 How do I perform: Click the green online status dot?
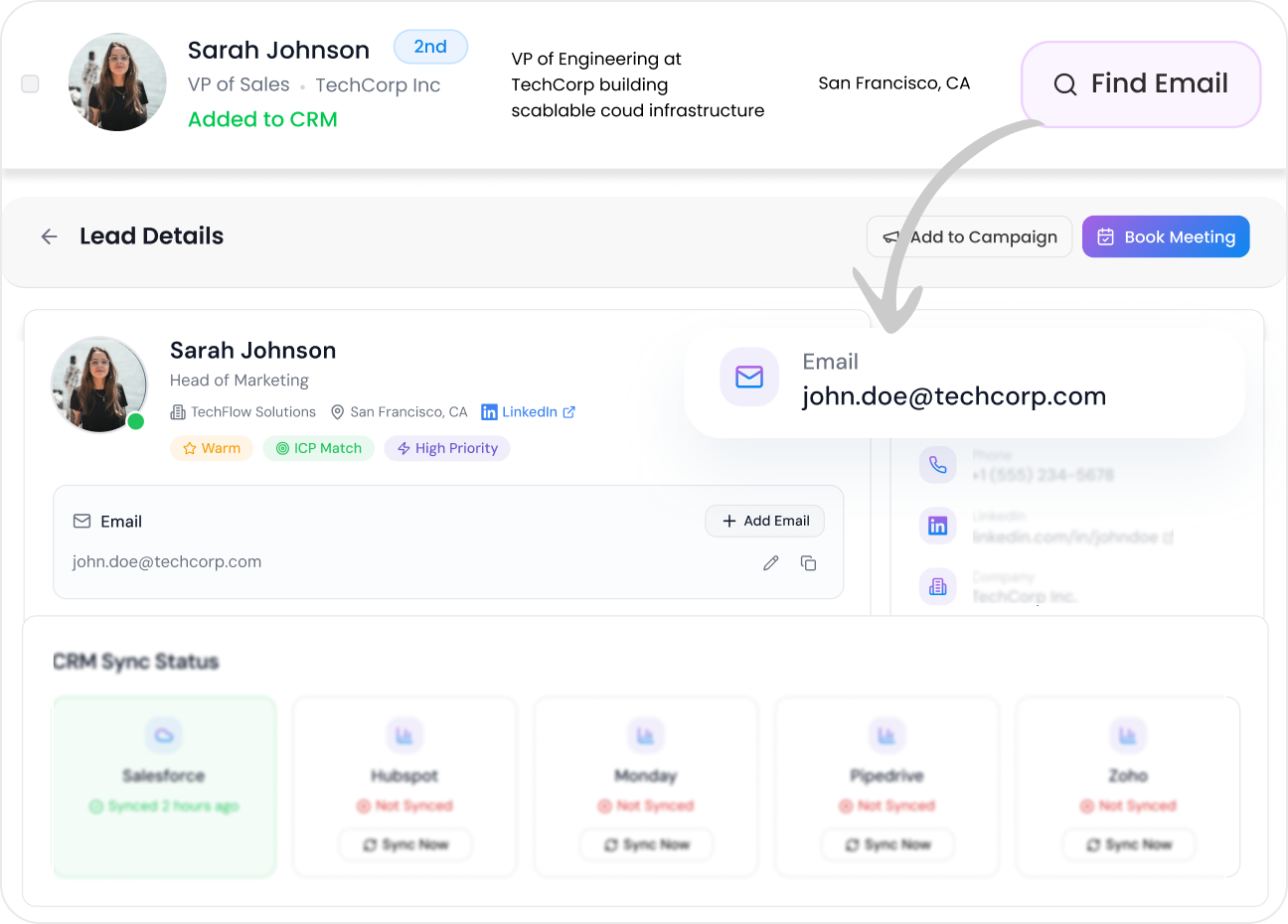pos(136,421)
